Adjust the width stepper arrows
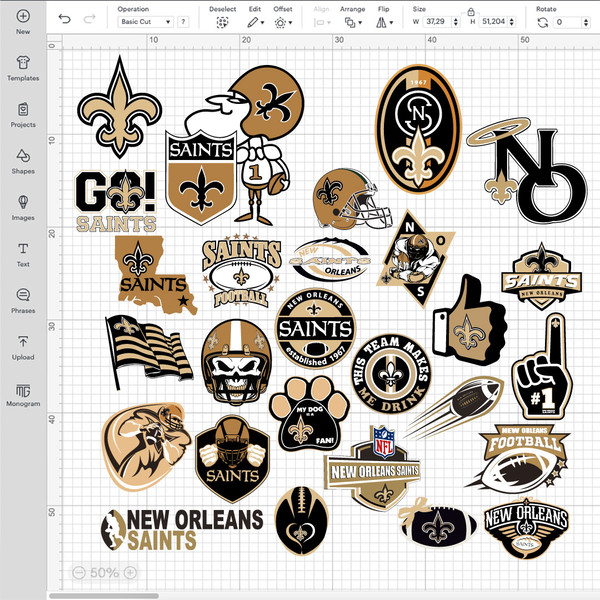The height and width of the screenshot is (600, 600). 456,22
